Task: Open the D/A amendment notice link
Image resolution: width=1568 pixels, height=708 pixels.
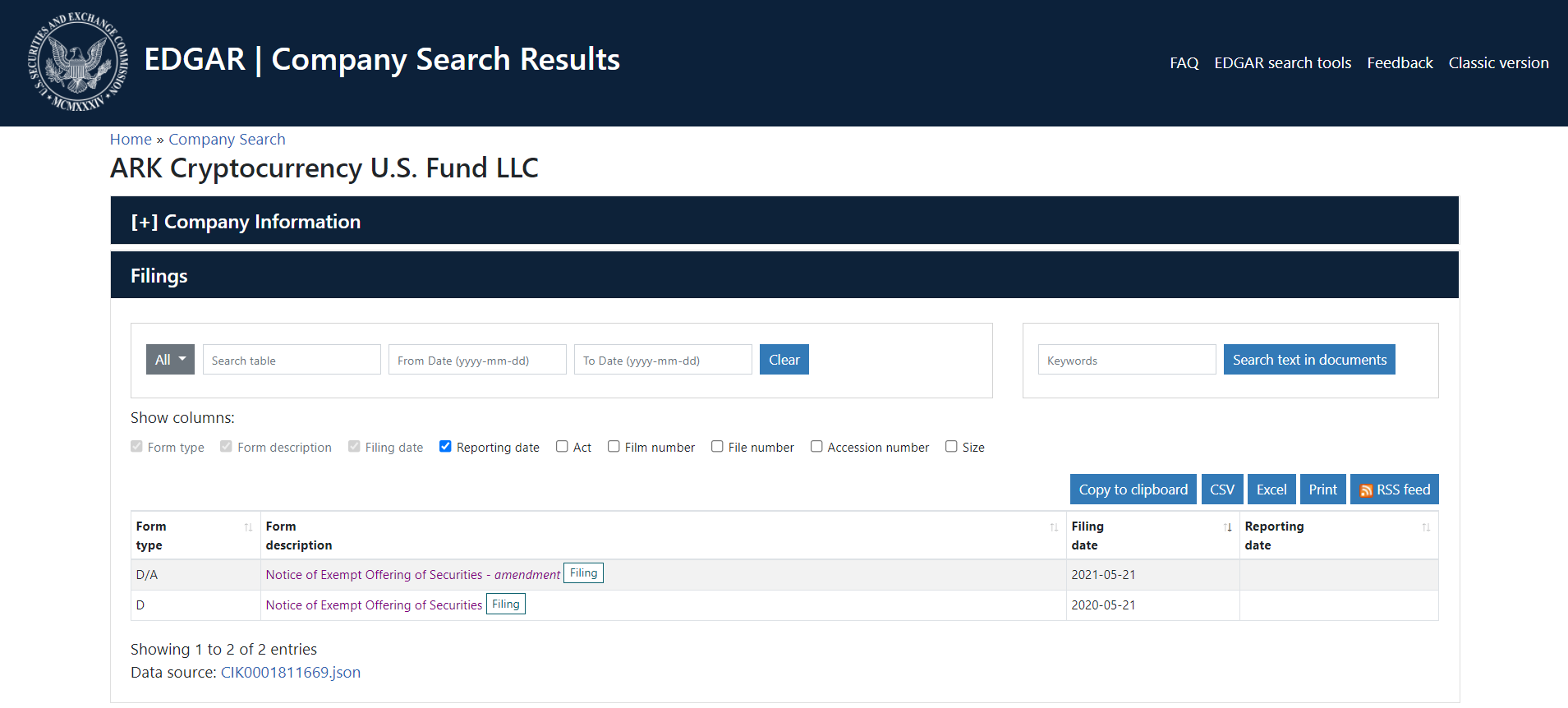Action: coord(412,575)
